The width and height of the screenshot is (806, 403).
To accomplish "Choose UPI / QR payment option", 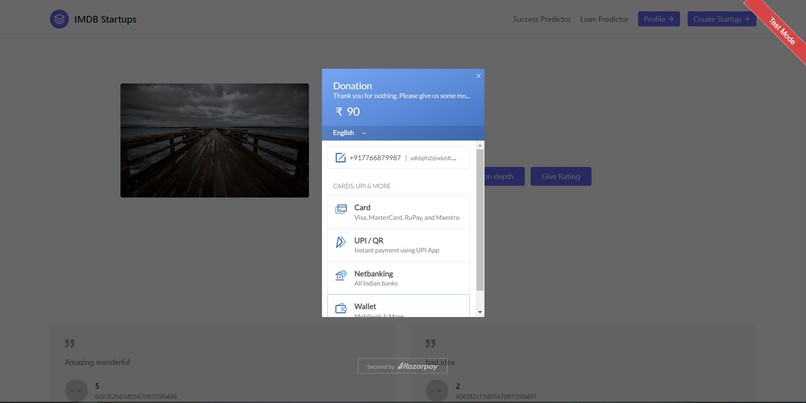I will pos(398,245).
